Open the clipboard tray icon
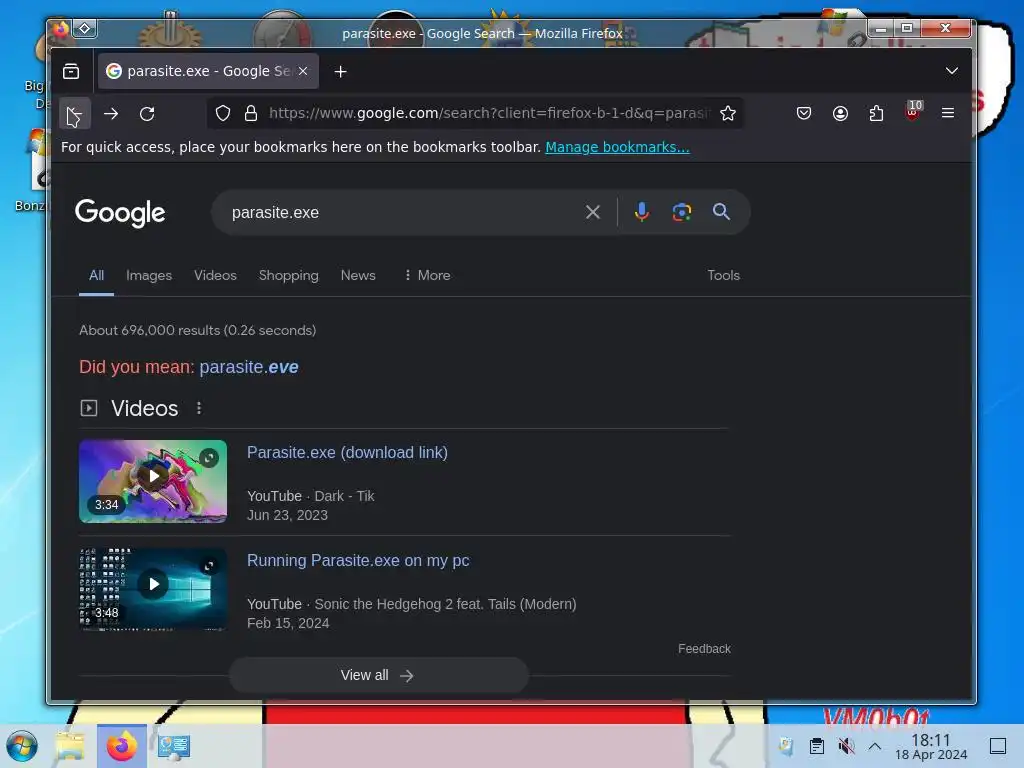Image resolution: width=1024 pixels, height=768 pixels. click(x=816, y=746)
